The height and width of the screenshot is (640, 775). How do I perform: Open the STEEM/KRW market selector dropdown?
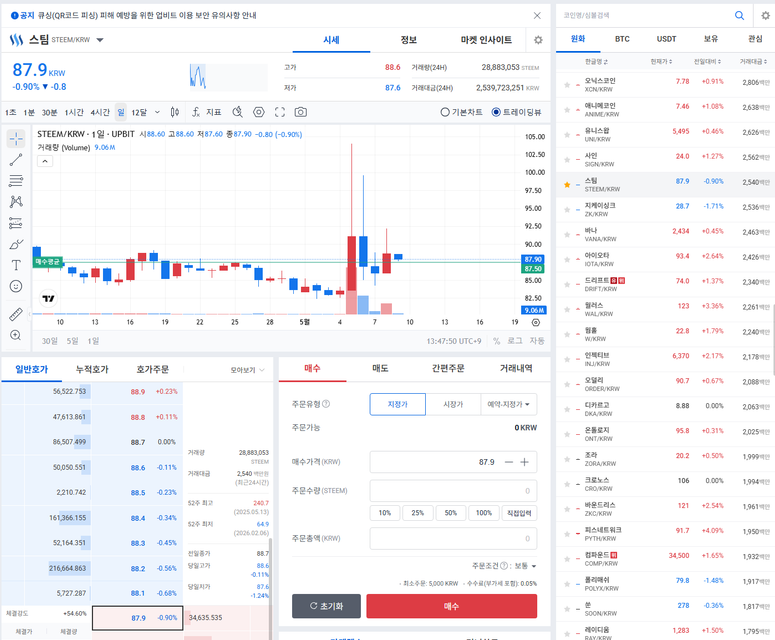(x=100, y=40)
